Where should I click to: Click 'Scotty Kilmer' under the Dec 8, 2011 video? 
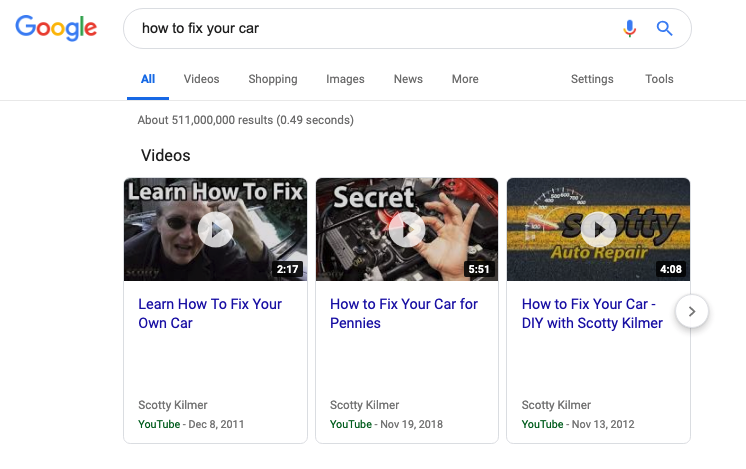[x=173, y=405]
